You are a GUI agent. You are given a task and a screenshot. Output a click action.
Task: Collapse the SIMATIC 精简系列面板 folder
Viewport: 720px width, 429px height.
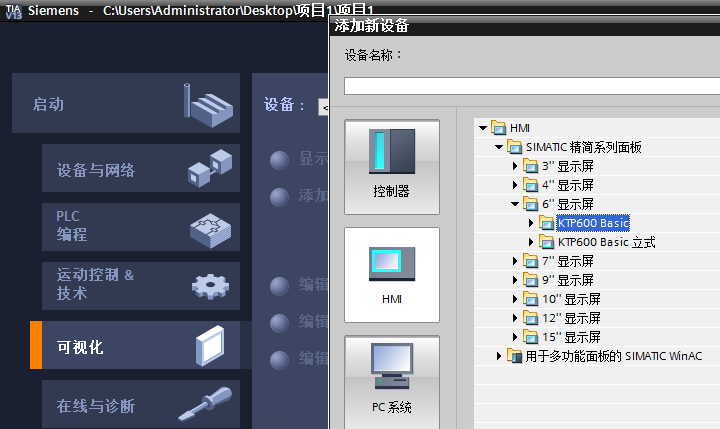point(499,147)
